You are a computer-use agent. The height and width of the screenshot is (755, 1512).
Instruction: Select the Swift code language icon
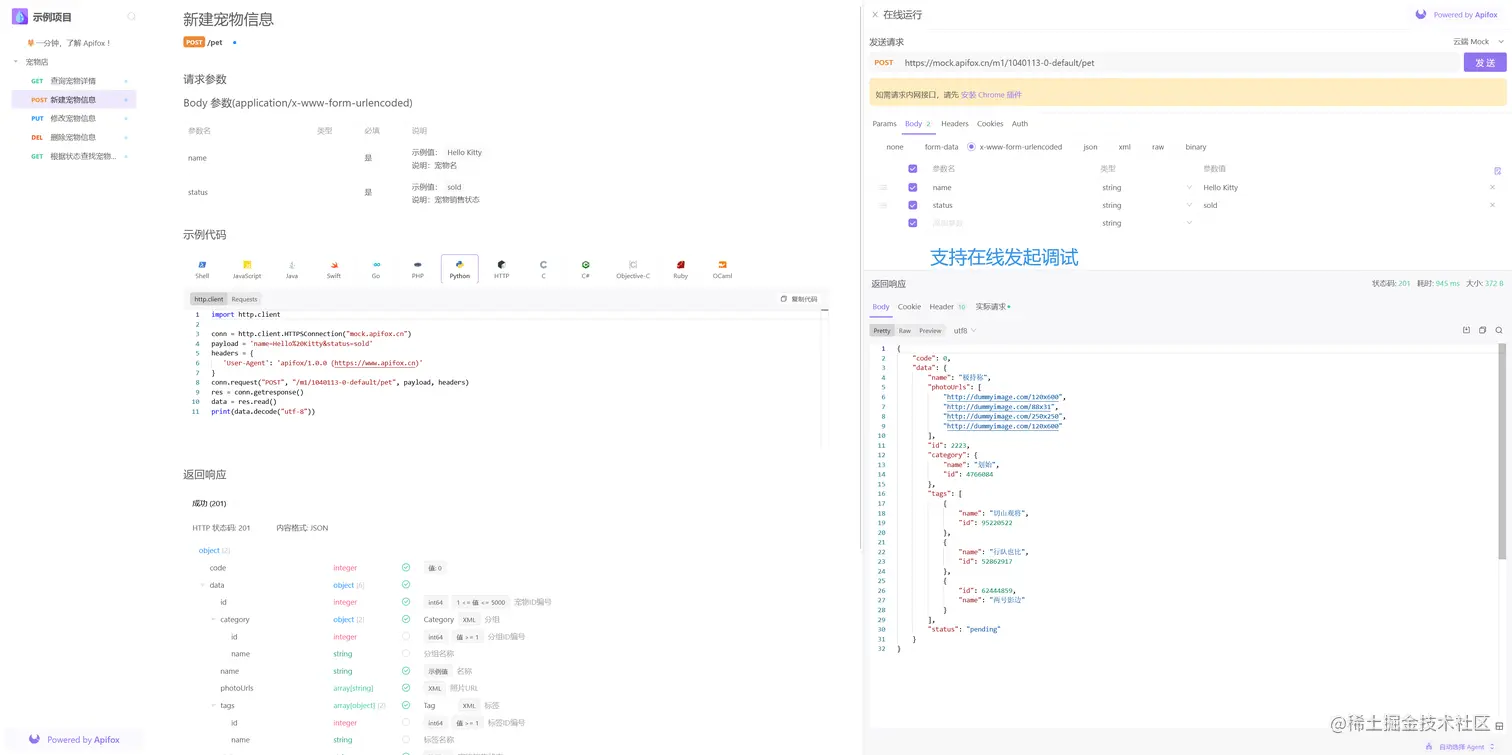pyautogui.click(x=334, y=265)
